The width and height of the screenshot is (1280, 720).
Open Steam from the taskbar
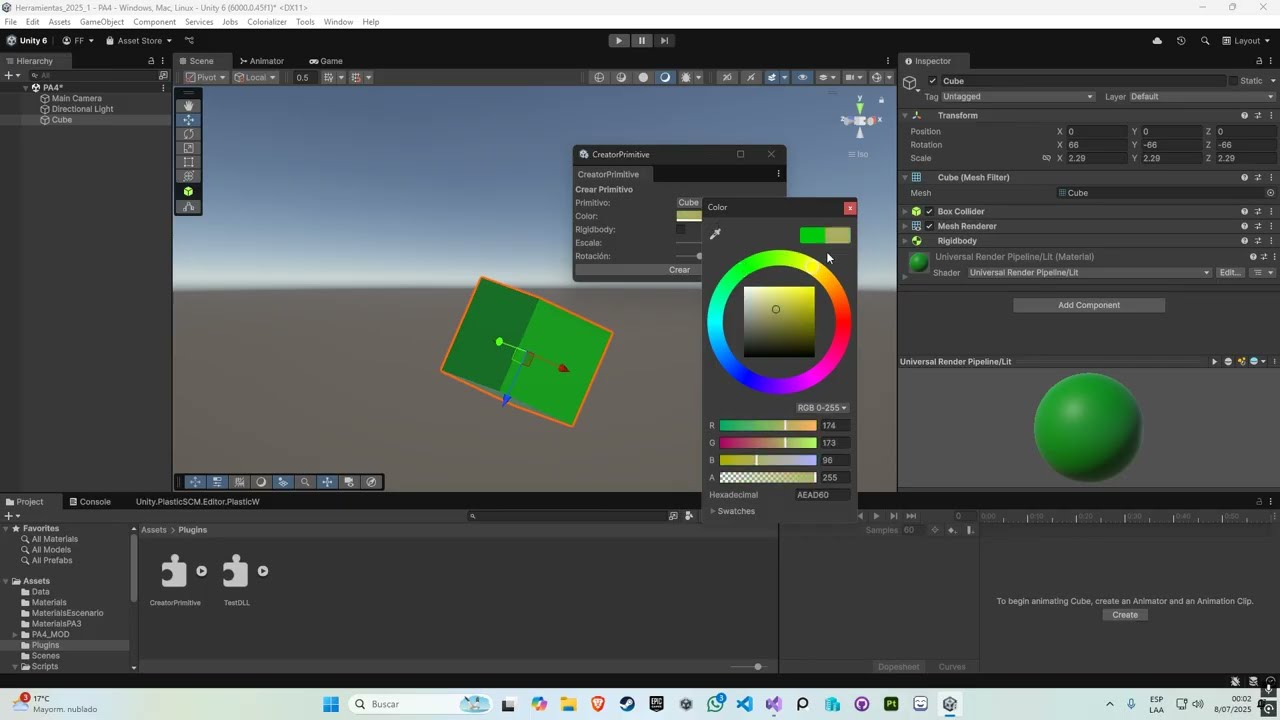coord(627,704)
